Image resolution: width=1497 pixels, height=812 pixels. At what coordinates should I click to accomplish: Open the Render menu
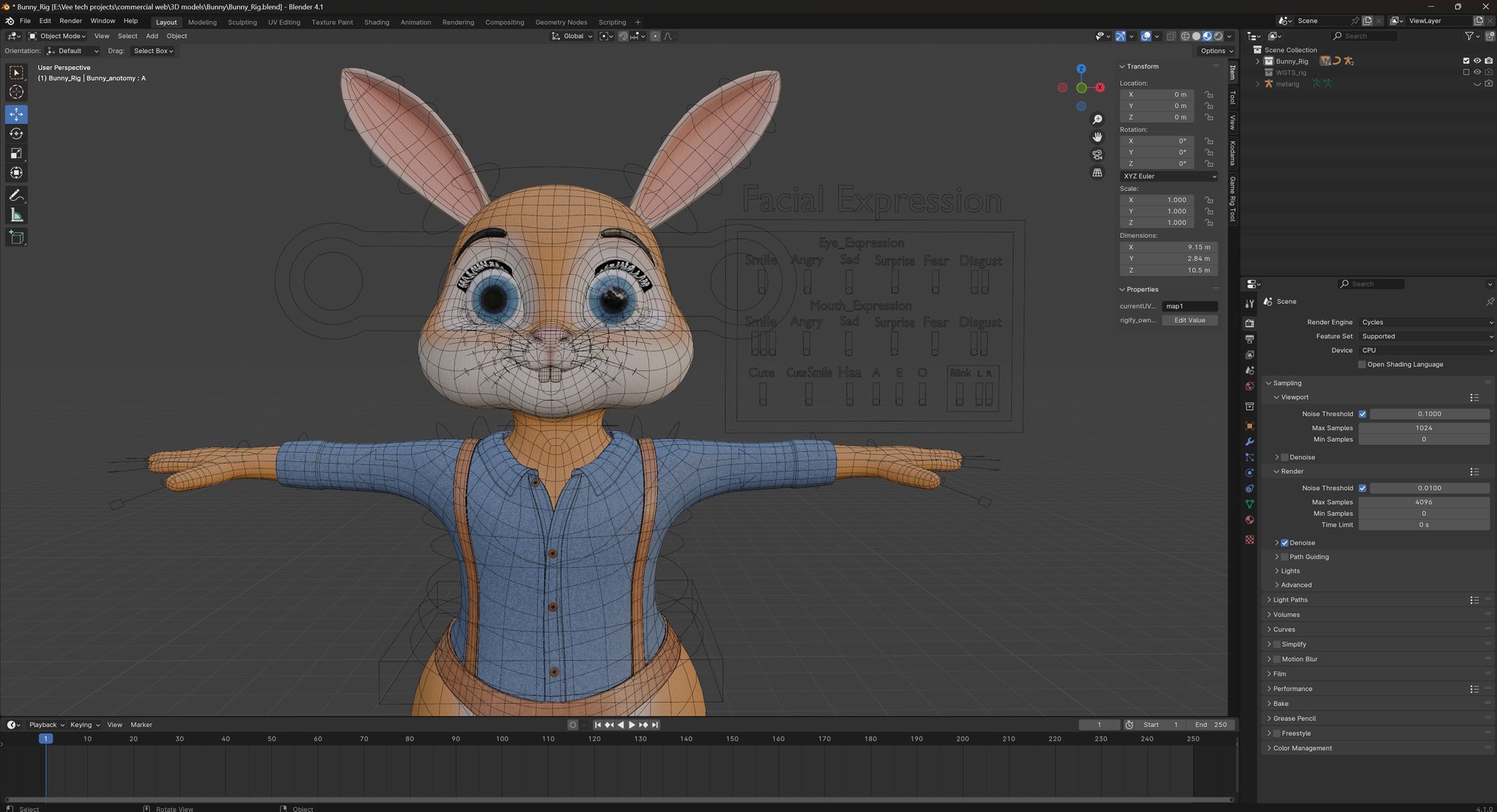70,21
